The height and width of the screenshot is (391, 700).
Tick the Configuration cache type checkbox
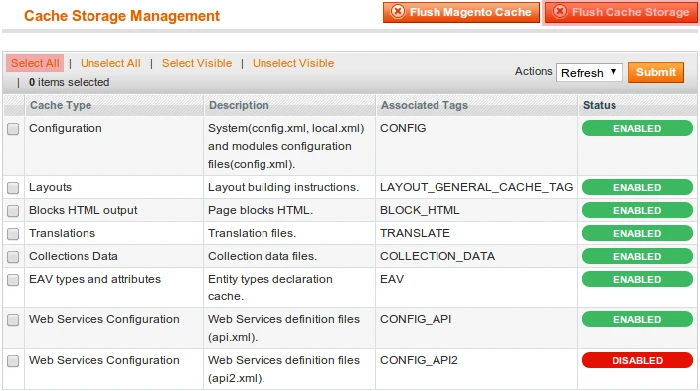coord(13,129)
